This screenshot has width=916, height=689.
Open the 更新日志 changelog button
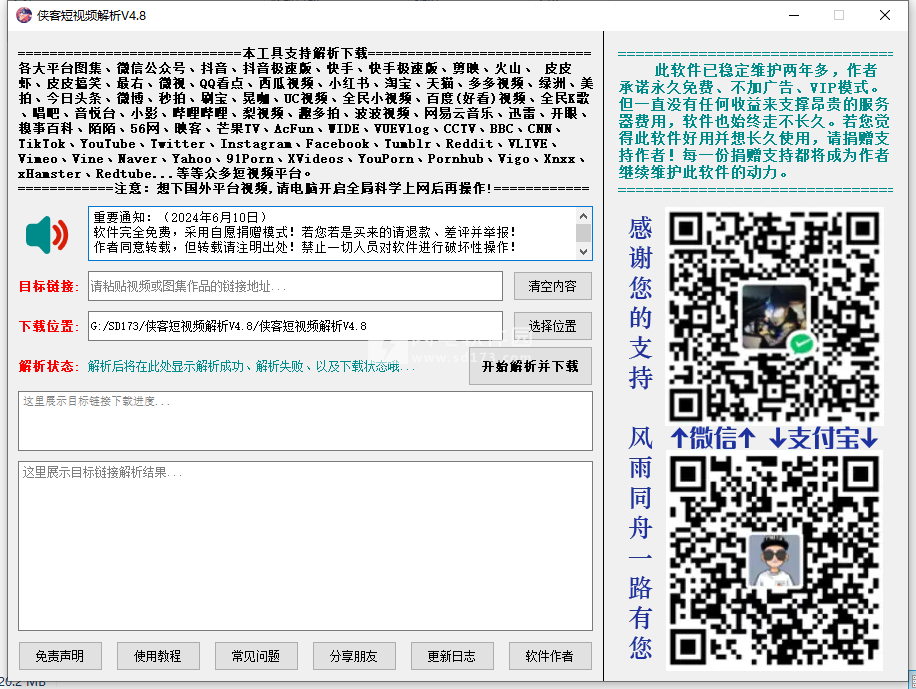point(452,656)
